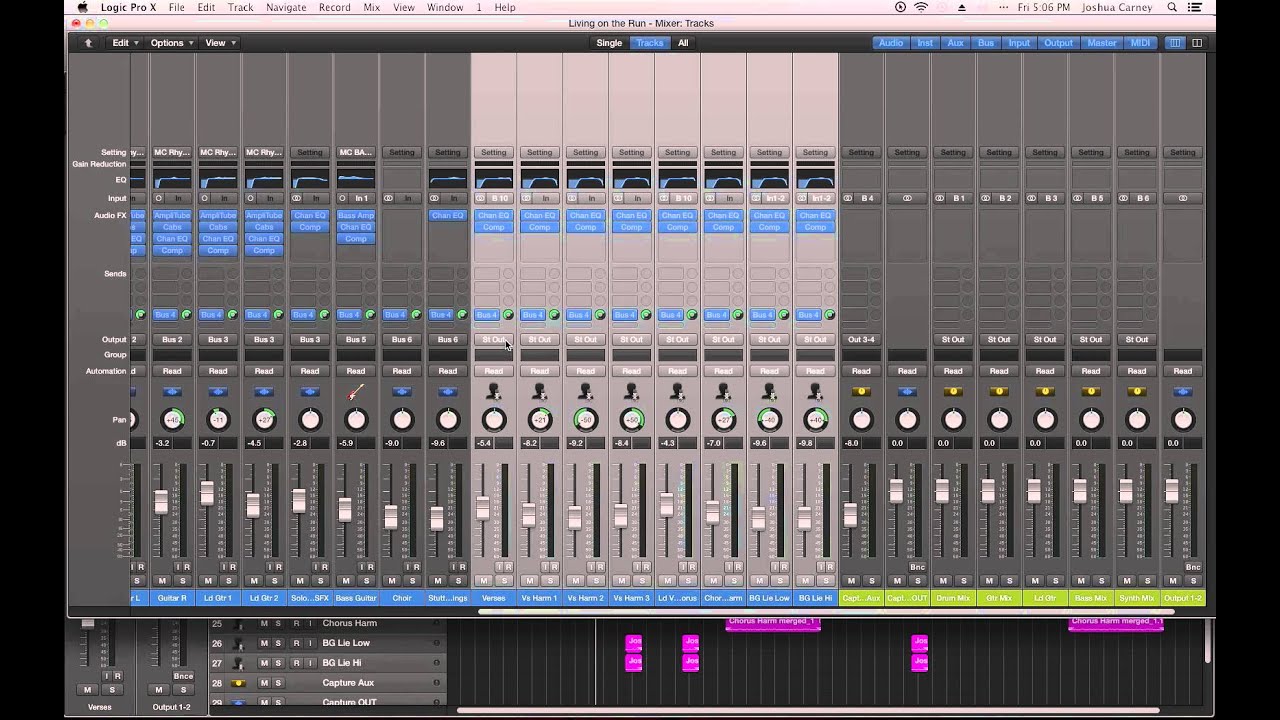Click the BG Lie Hi channel's vocalist icon
The image size is (1280, 720).
[x=816, y=392]
